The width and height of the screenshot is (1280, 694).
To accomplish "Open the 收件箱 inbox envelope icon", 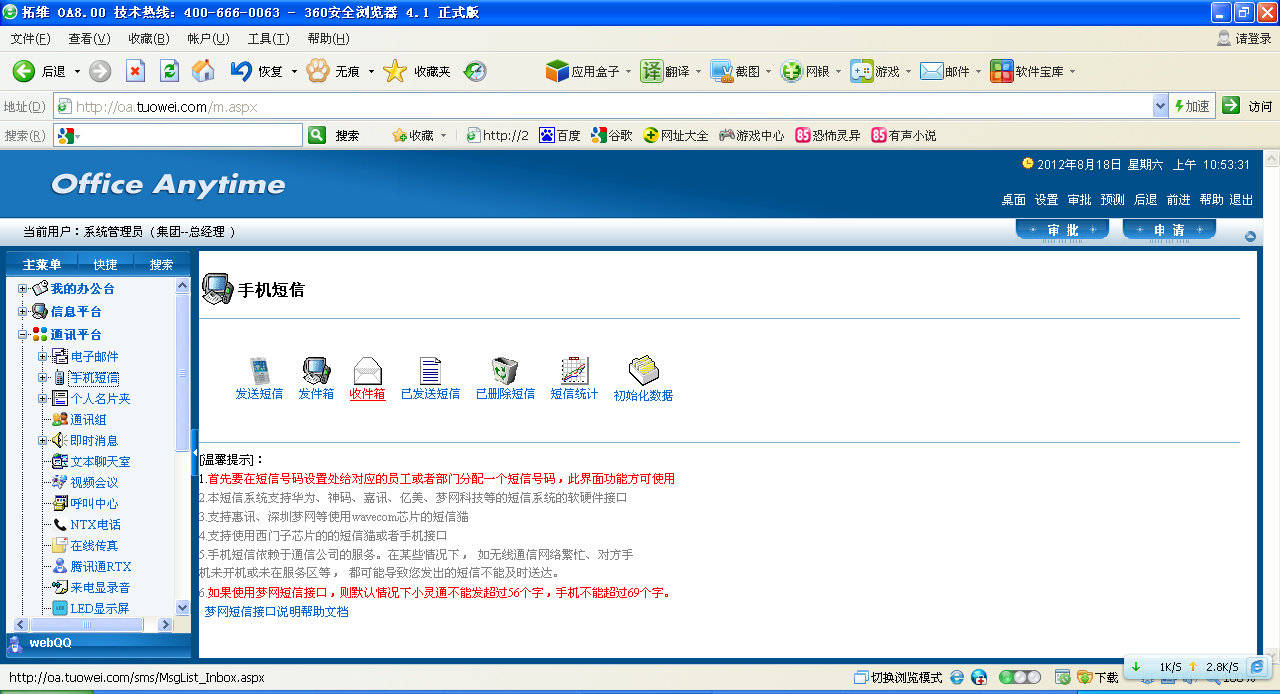I will pyautogui.click(x=368, y=371).
